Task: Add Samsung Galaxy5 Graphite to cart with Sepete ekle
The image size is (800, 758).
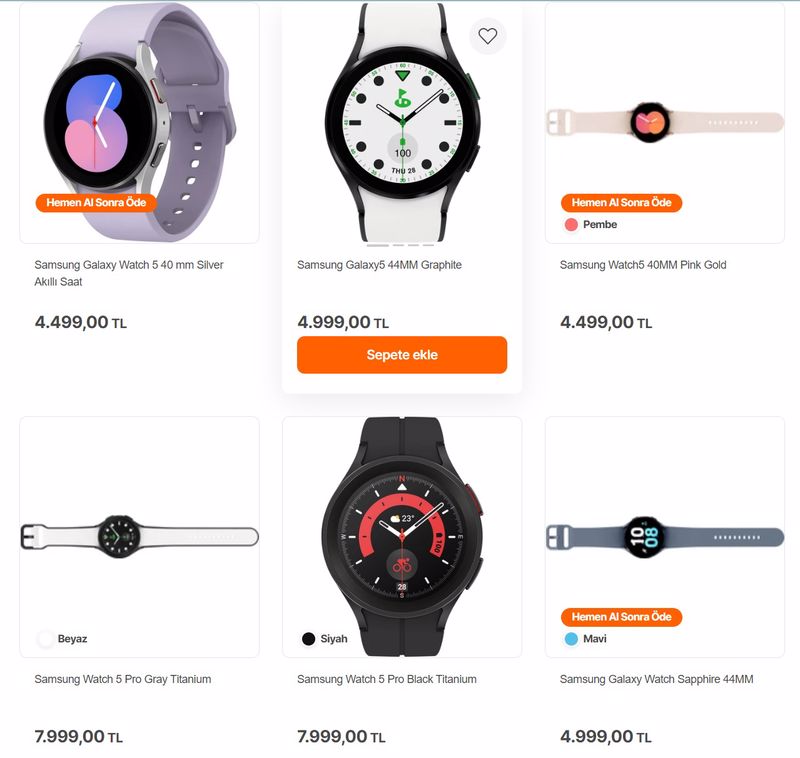Action: click(x=402, y=355)
